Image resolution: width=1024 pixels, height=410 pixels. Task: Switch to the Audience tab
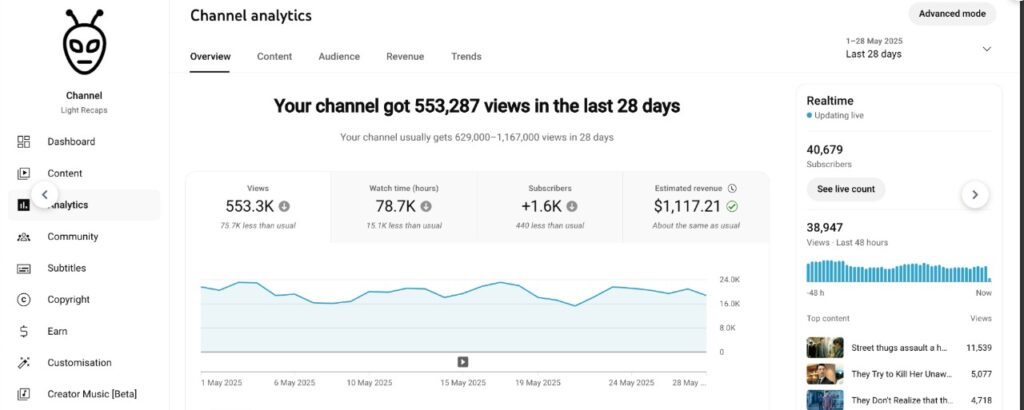pos(339,57)
